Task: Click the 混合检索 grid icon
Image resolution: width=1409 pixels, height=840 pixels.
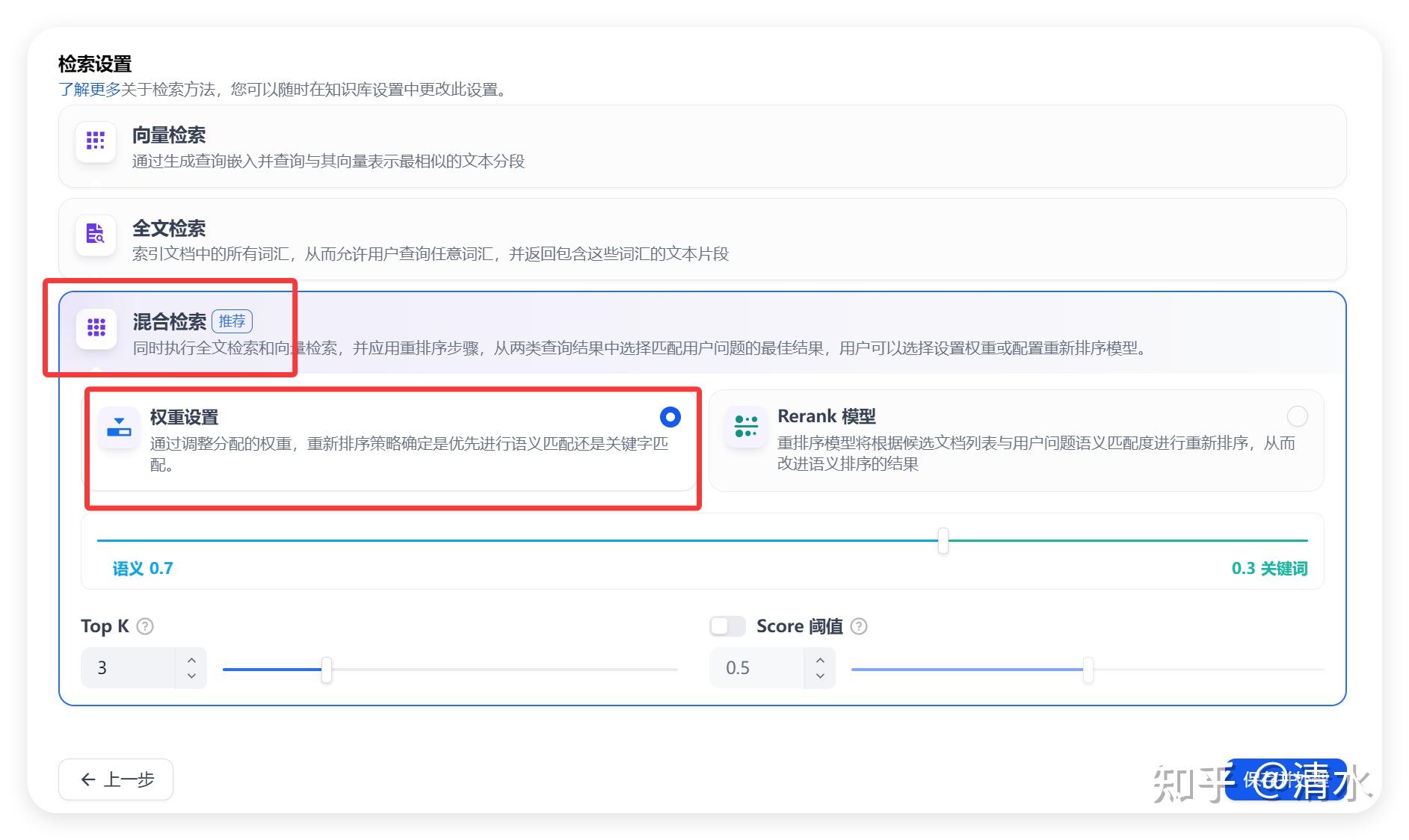Action: point(95,329)
